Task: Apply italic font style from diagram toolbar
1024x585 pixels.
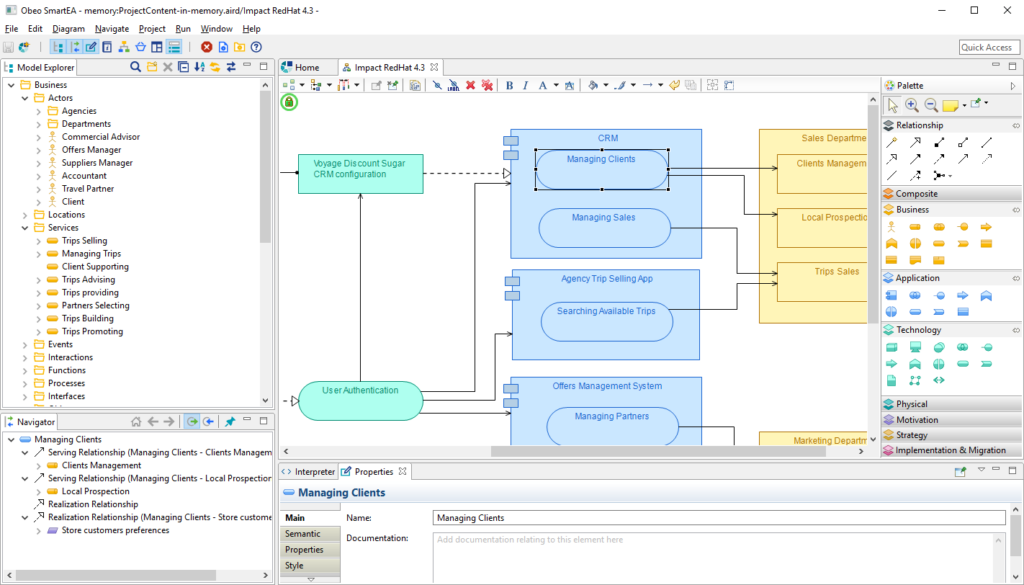Action: [x=525, y=86]
